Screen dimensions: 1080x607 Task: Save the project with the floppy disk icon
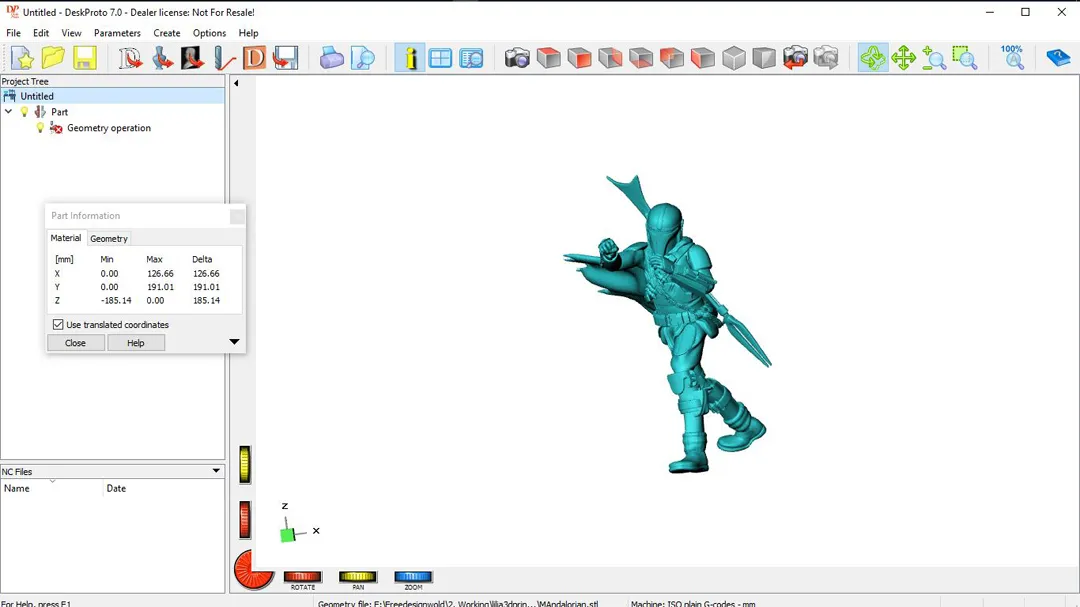tap(84, 58)
